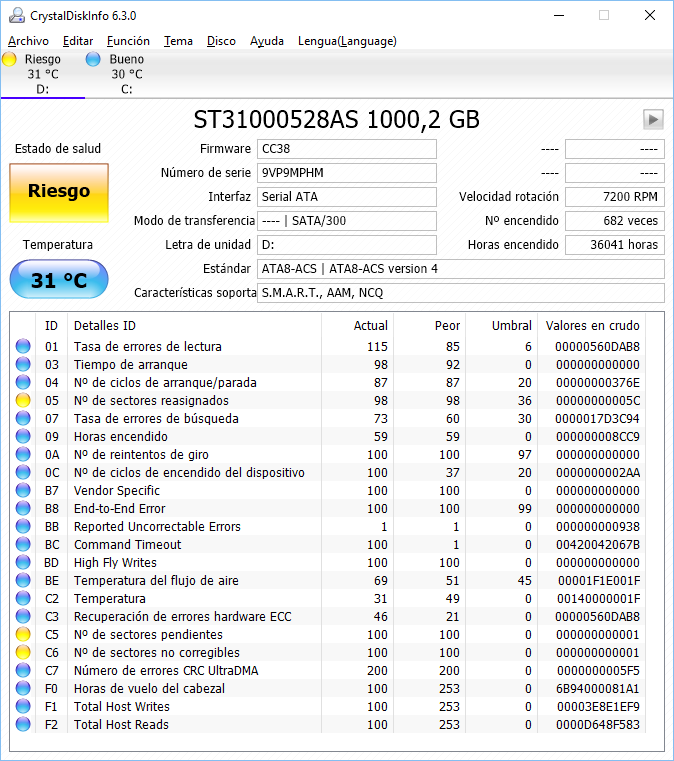Image resolution: width=674 pixels, height=761 pixels.
Task: Click the blue status icon for reintentos de giro
Action: click(23, 454)
